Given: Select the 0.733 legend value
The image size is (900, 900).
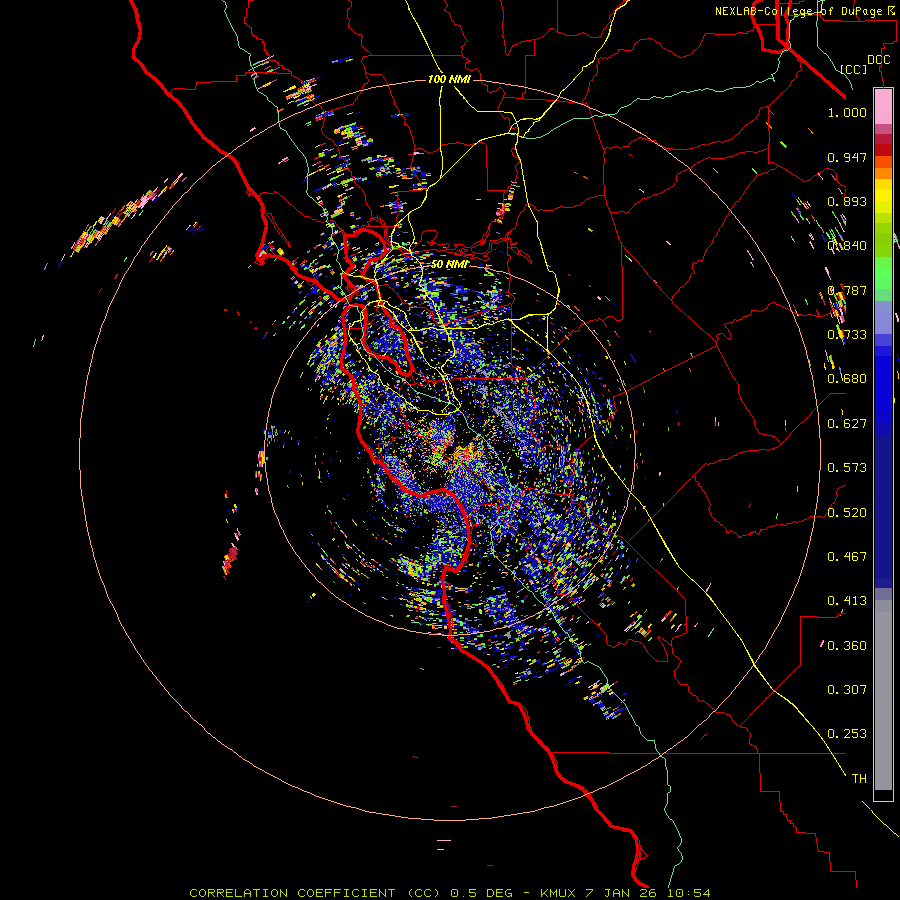Looking at the screenshot, I should (x=847, y=335).
